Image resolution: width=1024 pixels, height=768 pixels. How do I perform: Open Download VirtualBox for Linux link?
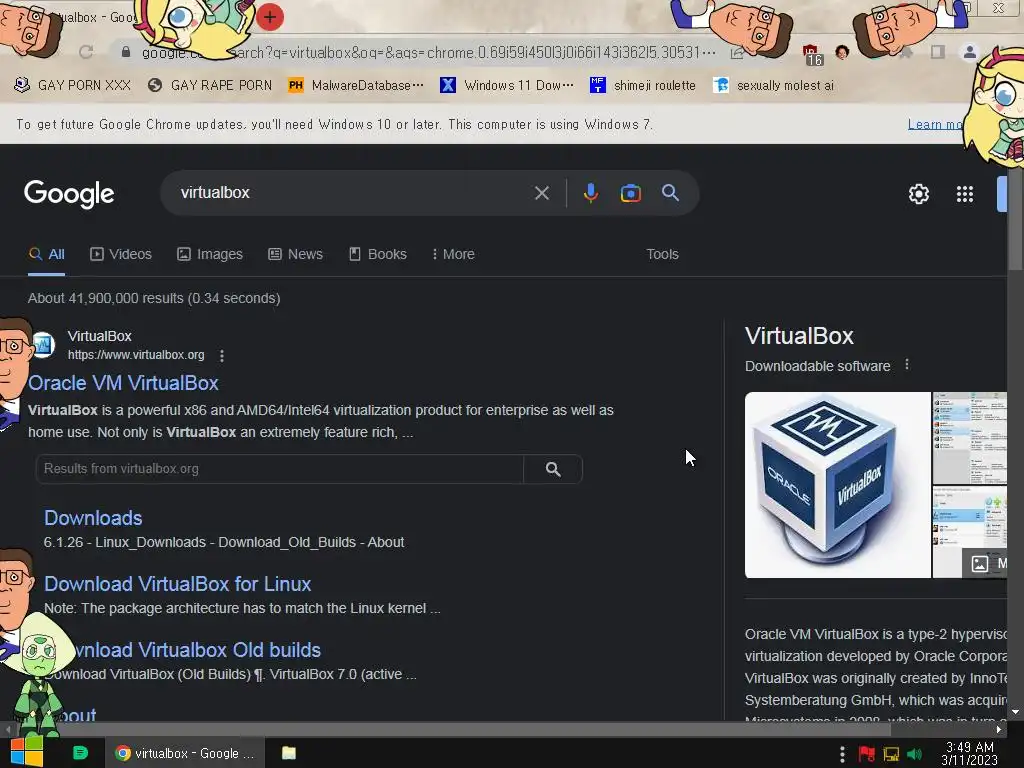click(x=178, y=584)
